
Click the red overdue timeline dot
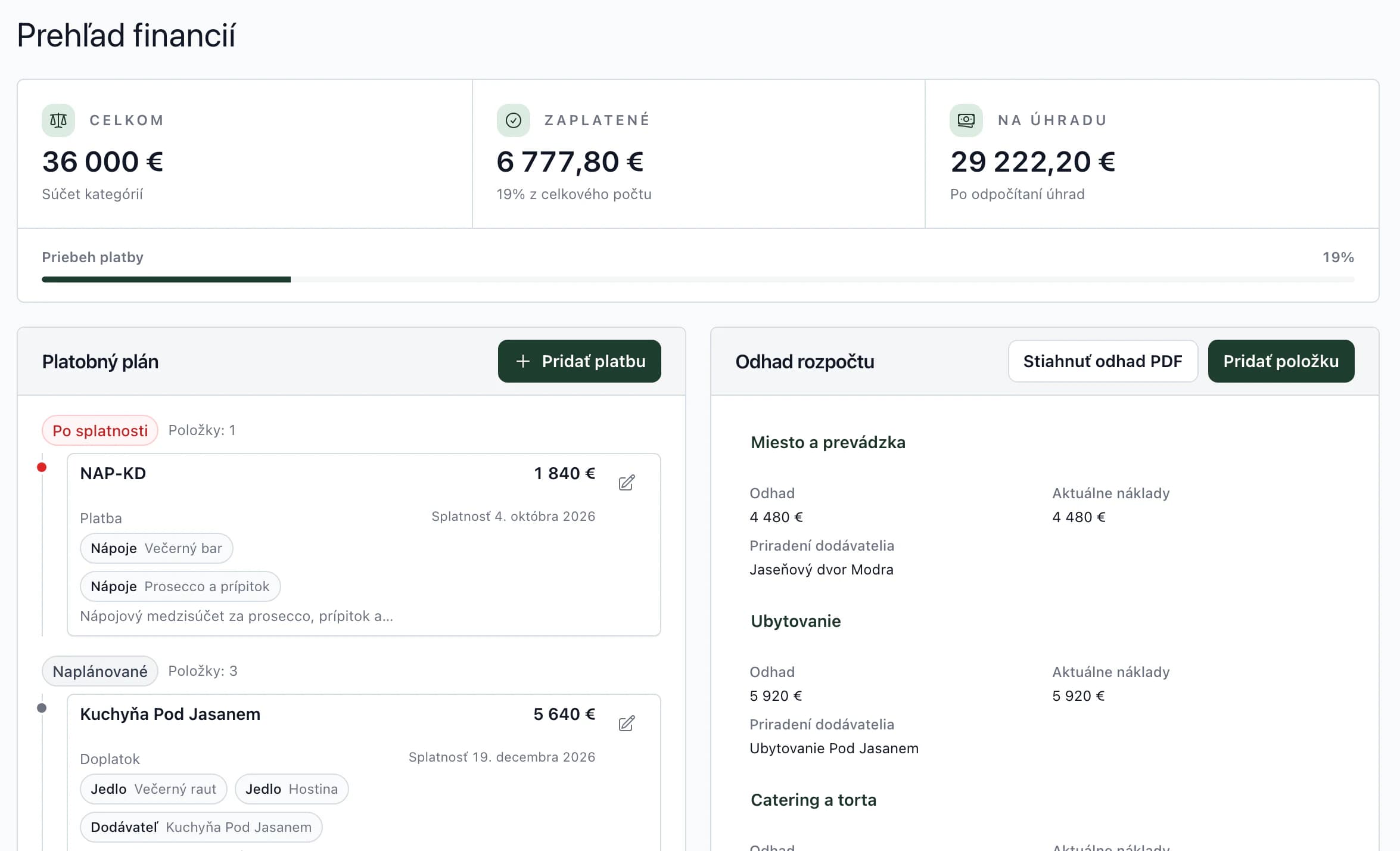coord(42,467)
